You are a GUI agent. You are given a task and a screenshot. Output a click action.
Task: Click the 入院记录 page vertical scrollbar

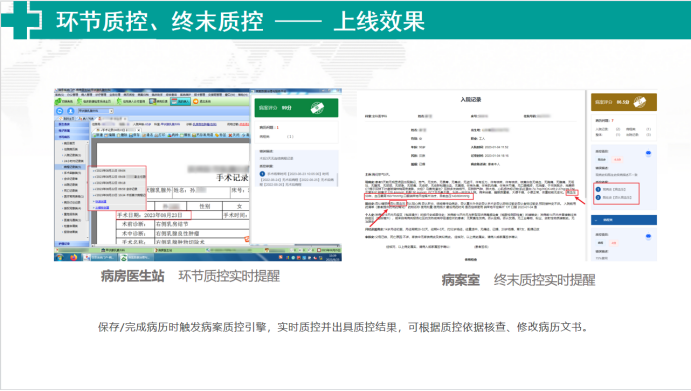coord(586,175)
